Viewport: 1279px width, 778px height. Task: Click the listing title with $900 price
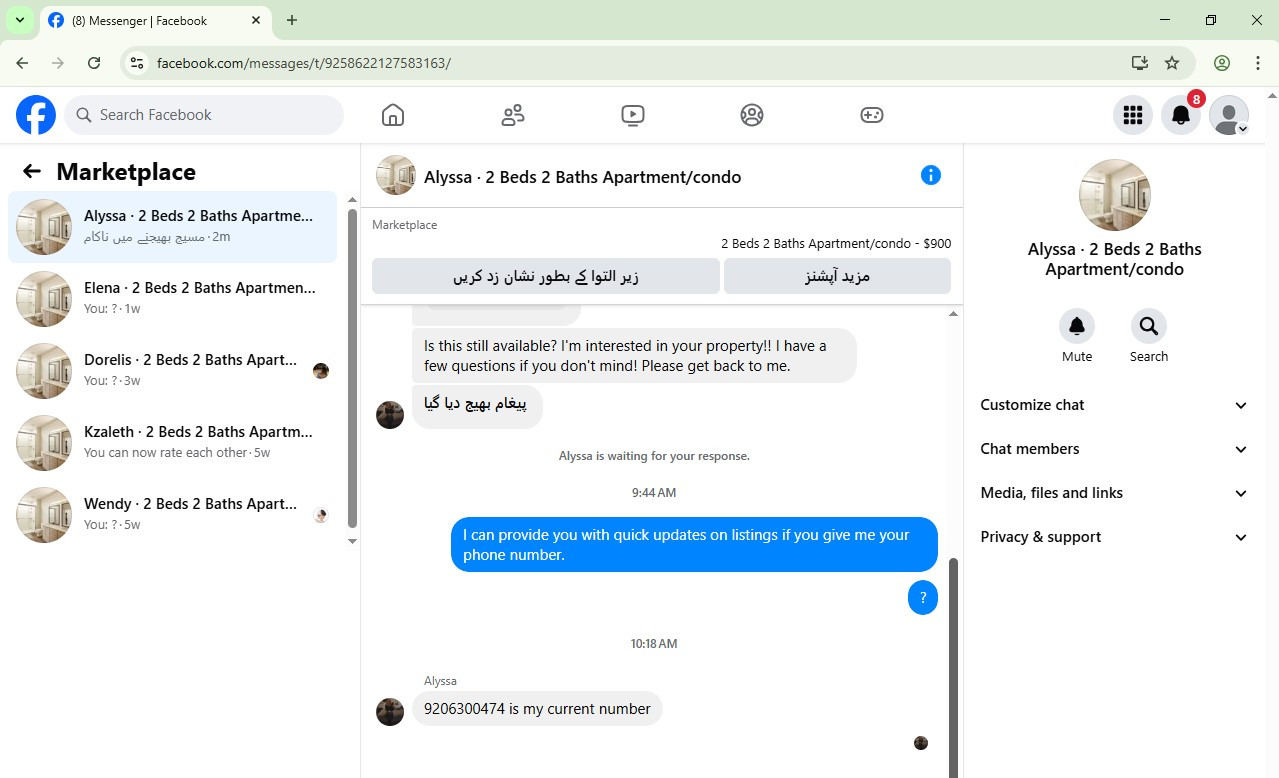[836, 243]
